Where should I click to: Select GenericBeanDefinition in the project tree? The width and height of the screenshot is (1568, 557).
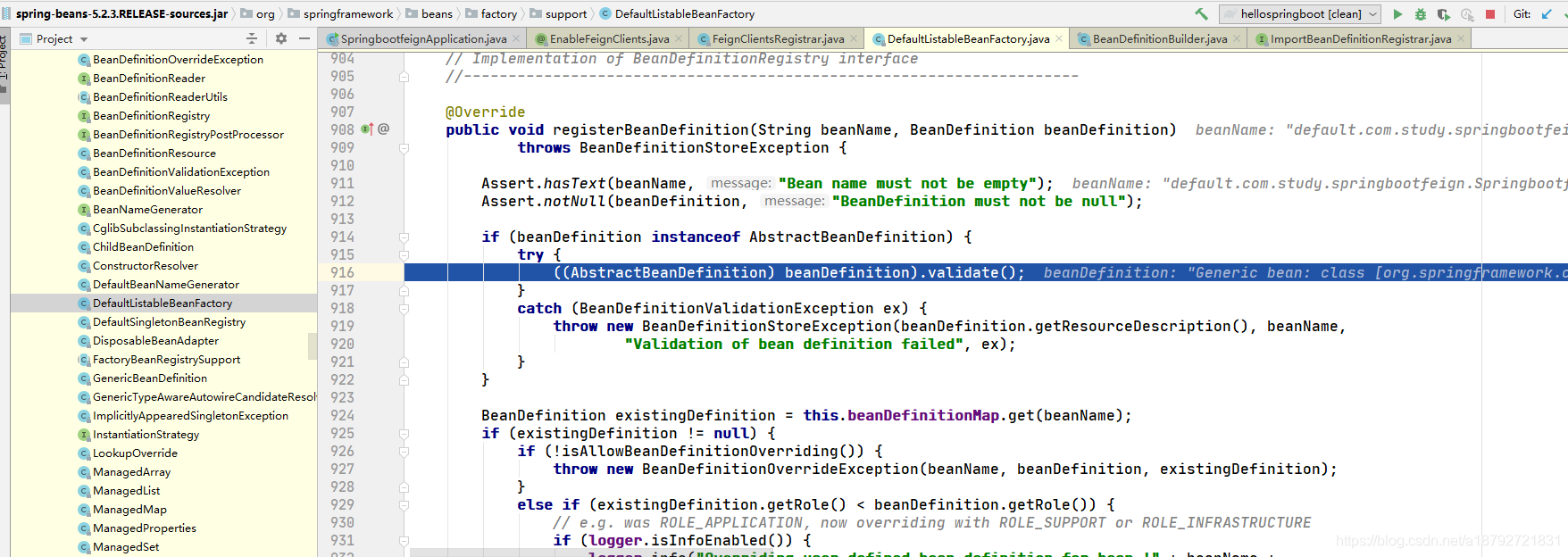point(150,378)
